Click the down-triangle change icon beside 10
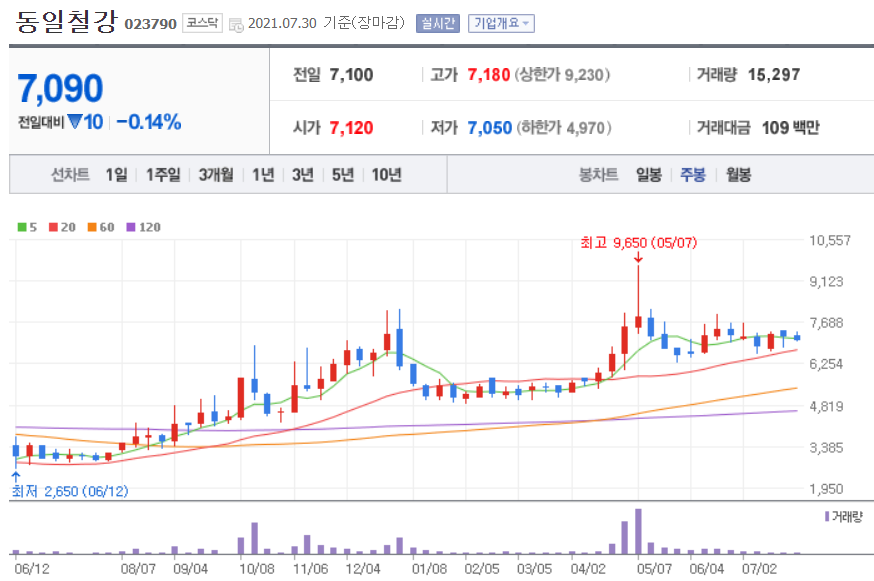The width and height of the screenshot is (874, 581). [75, 121]
